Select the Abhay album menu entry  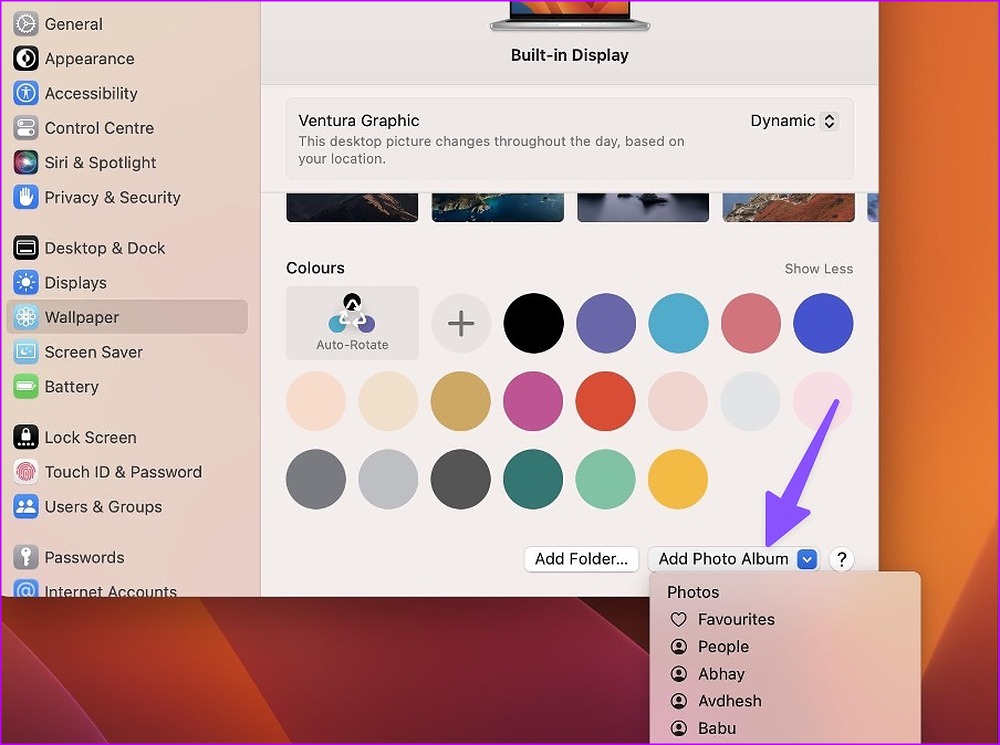[721, 674]
